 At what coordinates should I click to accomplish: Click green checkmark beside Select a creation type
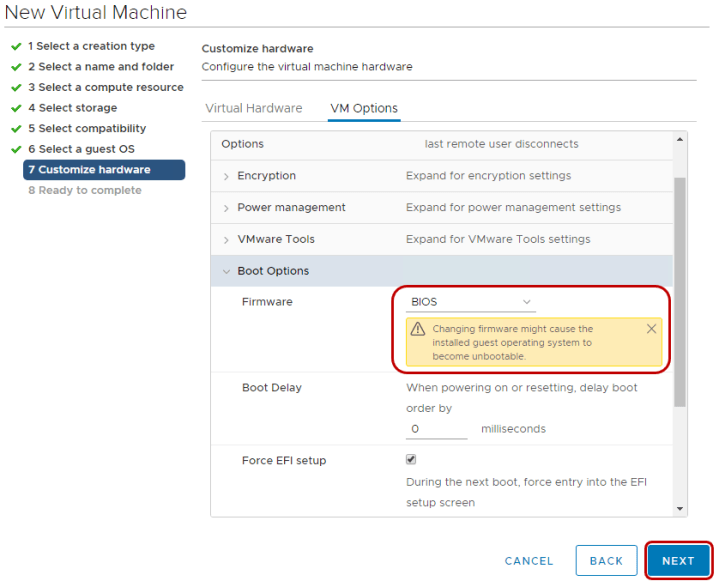16,46
